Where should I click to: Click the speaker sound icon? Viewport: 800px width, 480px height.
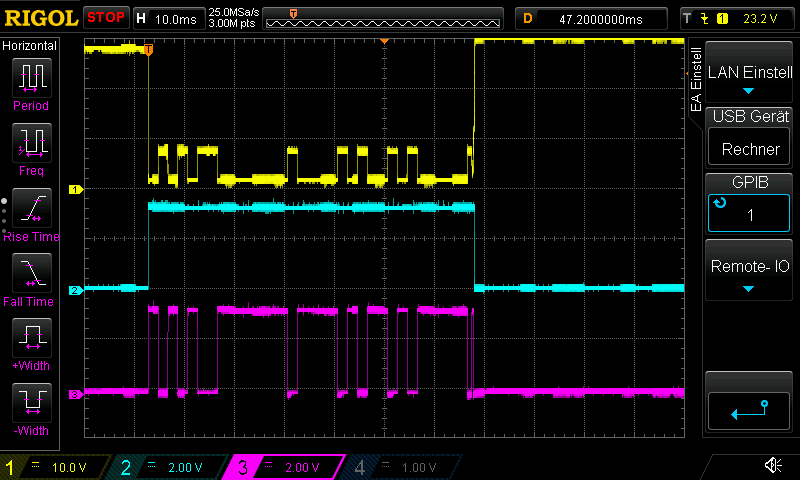coord(773,465)
